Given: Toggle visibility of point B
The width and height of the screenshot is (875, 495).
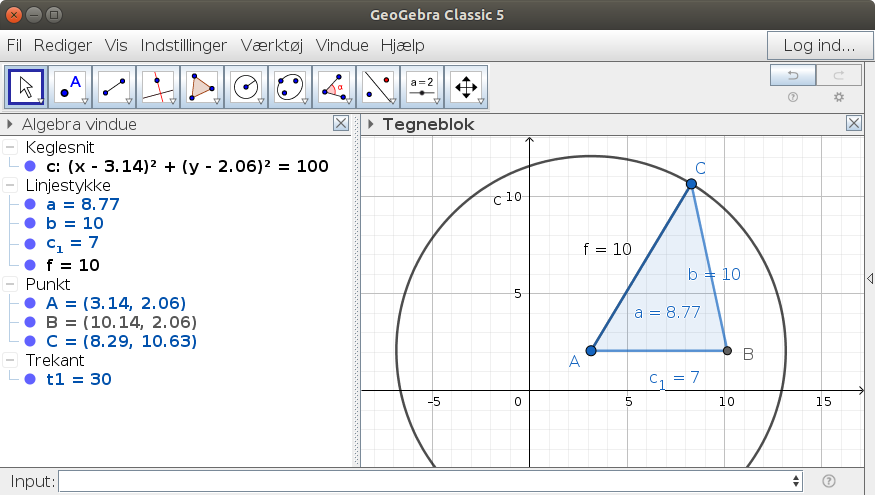Looking at the screenshot, I should pos(30,322).
